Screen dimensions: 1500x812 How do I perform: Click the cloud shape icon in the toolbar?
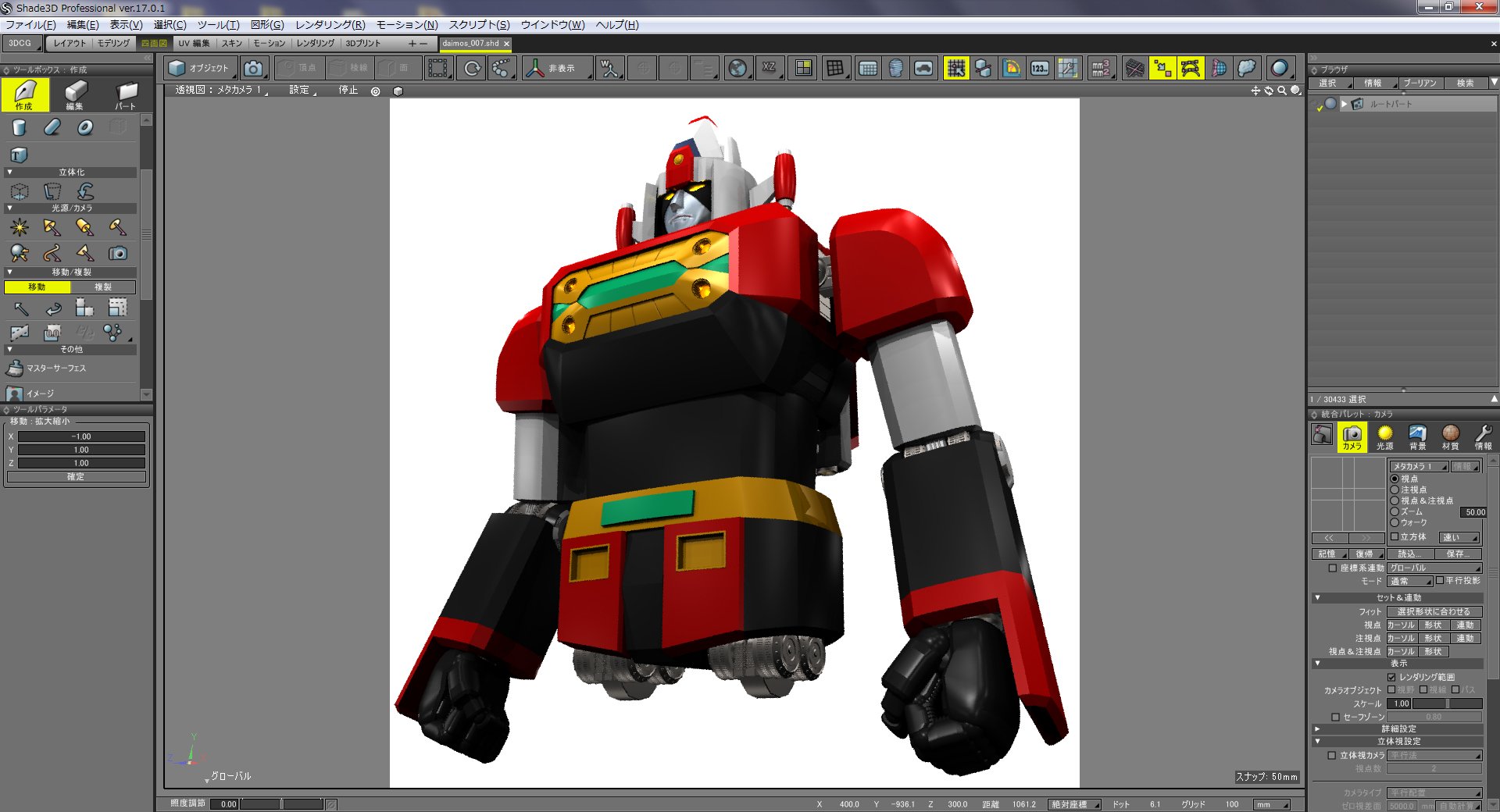click(x=1247, y=68)
